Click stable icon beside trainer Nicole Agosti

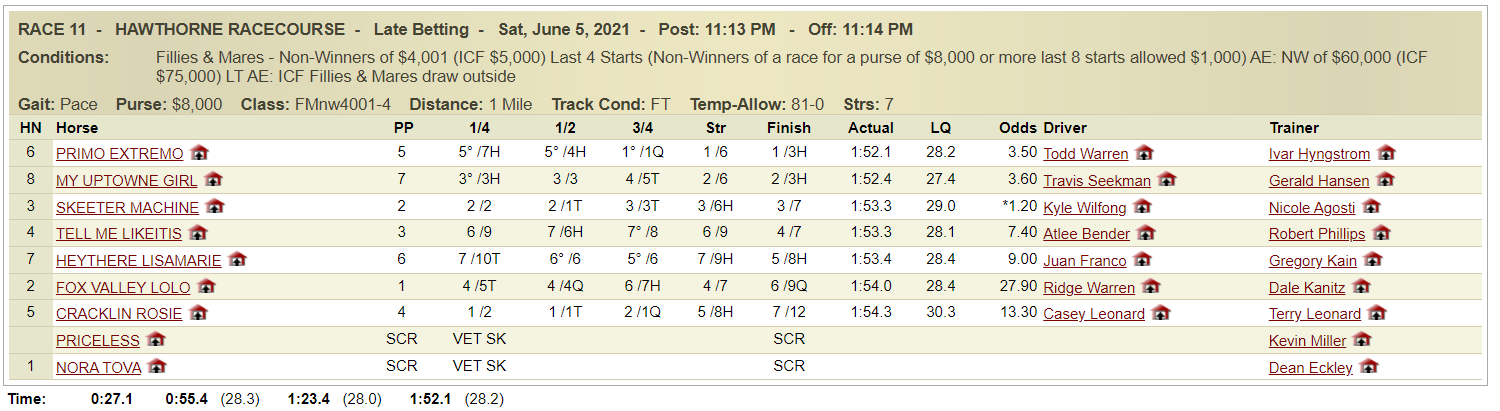click(1372, 207)
